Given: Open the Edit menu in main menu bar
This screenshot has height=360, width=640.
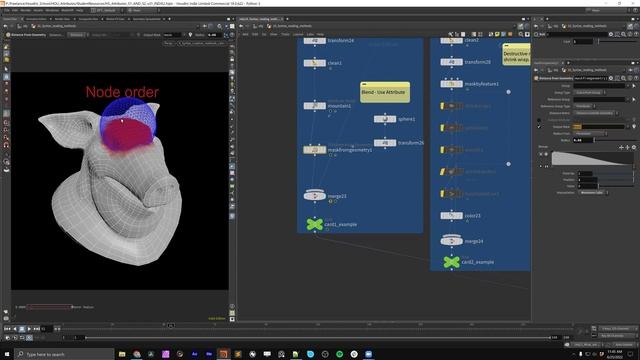Looking at the screenshot, I should tap(15, 10).
